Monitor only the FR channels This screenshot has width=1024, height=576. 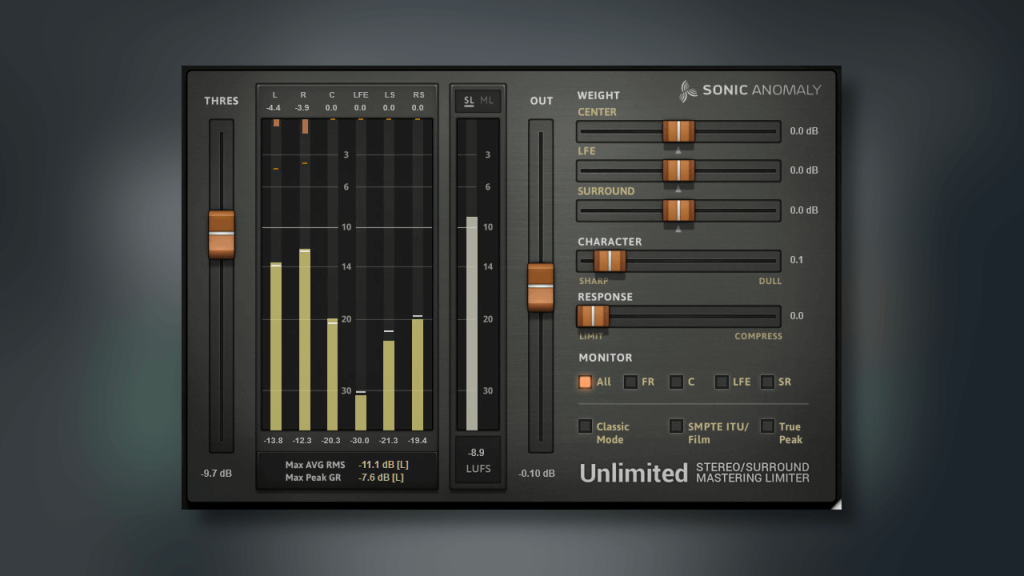pos(631,382)
